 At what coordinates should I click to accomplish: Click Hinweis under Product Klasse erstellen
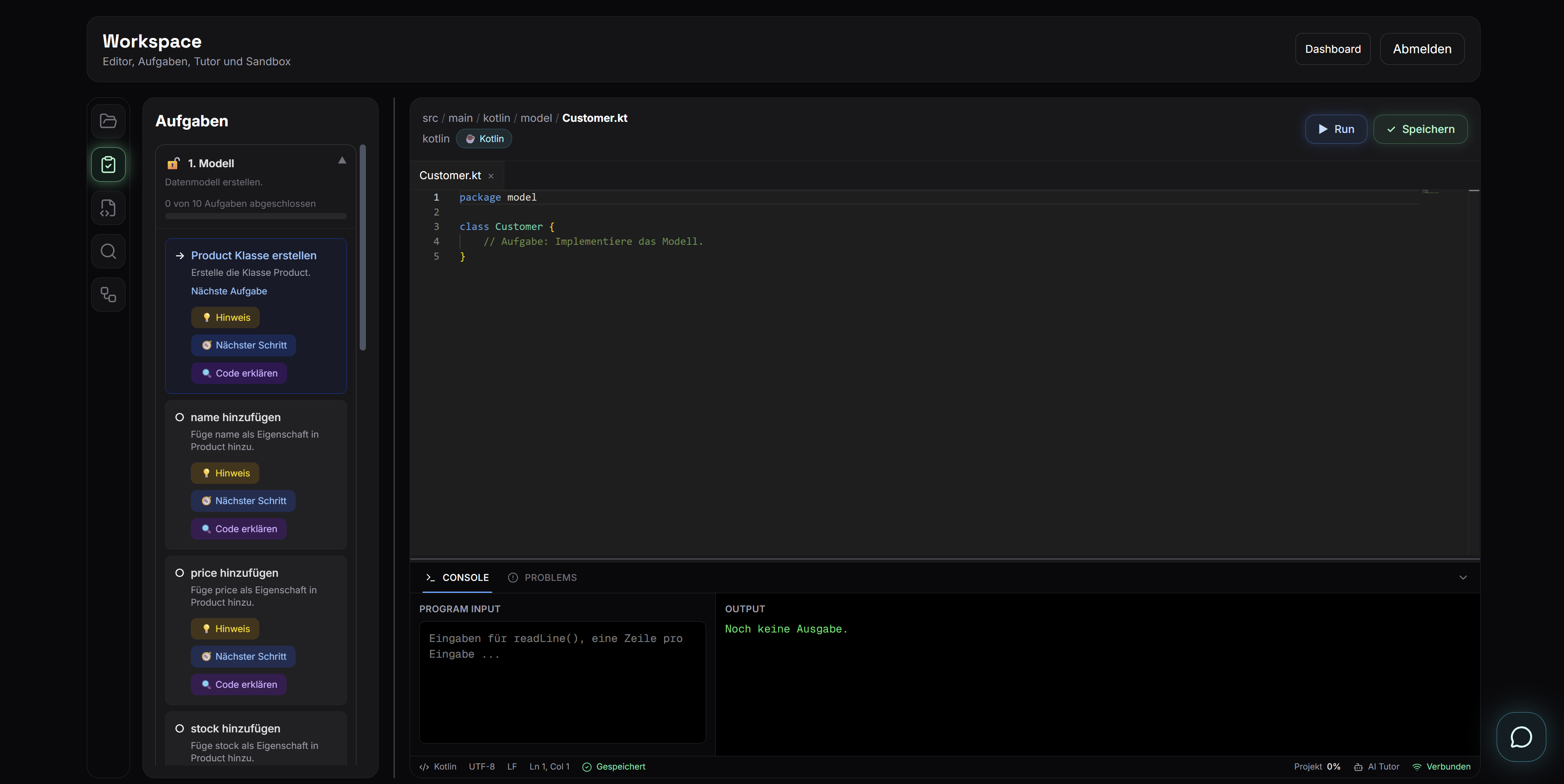225,317
